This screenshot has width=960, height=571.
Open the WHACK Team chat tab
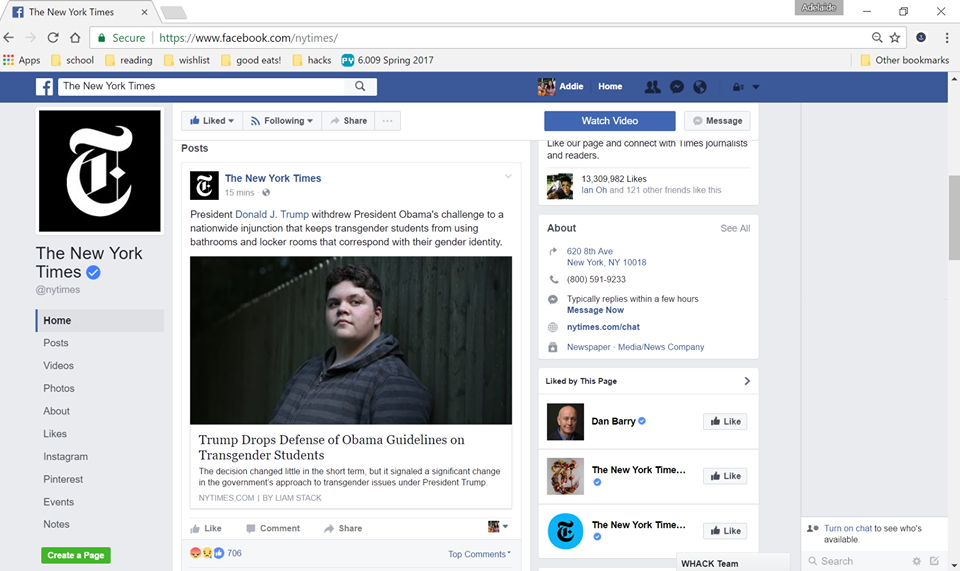(x=733, y=562)
